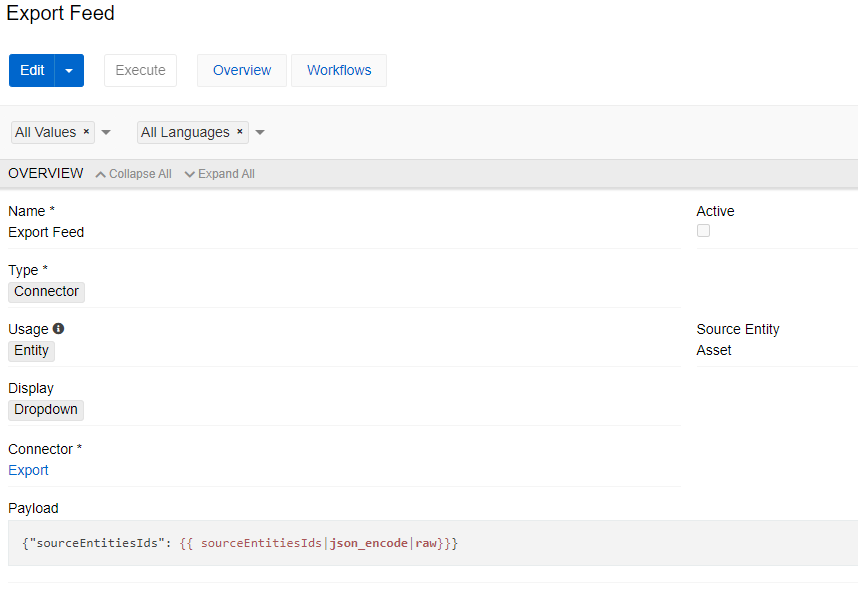858x597 pixels.
Task: Open the All Languages dropdown arrow
Action: click(x=260, y=133)
